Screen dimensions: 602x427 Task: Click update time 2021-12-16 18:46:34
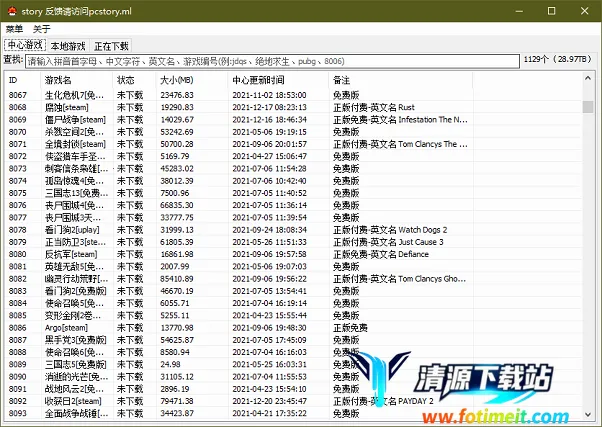click(x=270, y=119)
